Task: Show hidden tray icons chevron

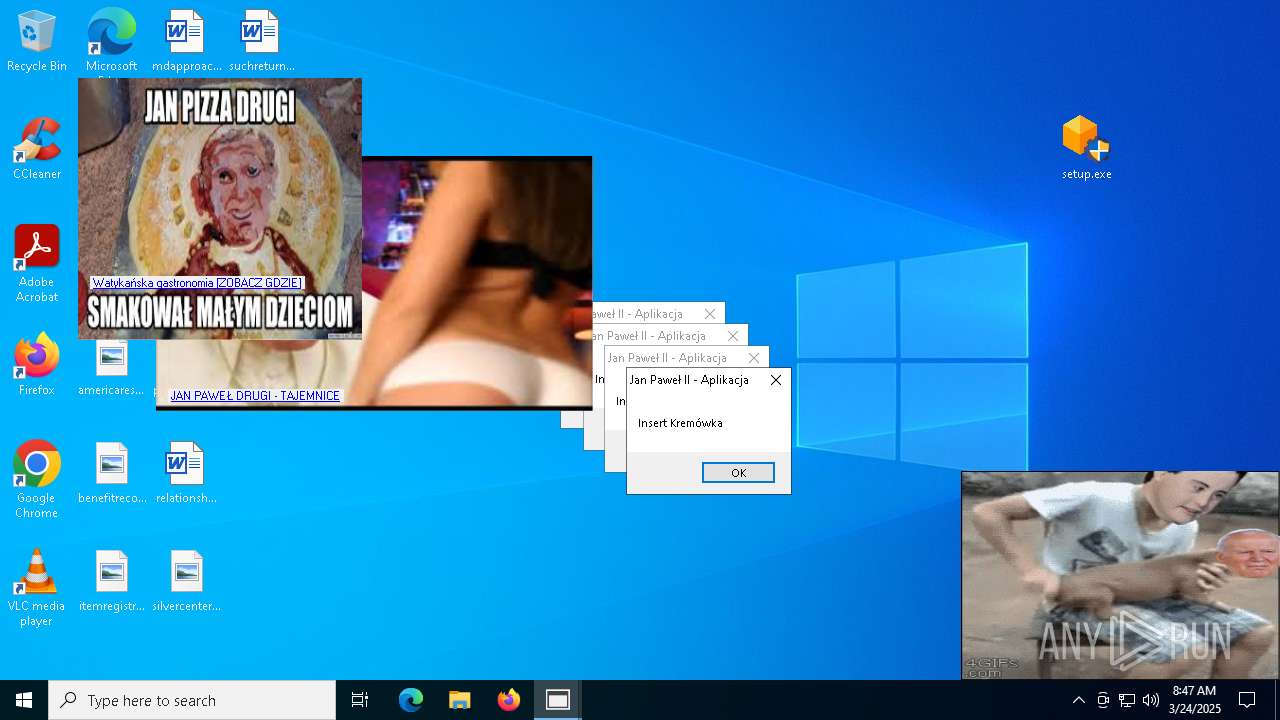Action: (x=1078, y=700)
